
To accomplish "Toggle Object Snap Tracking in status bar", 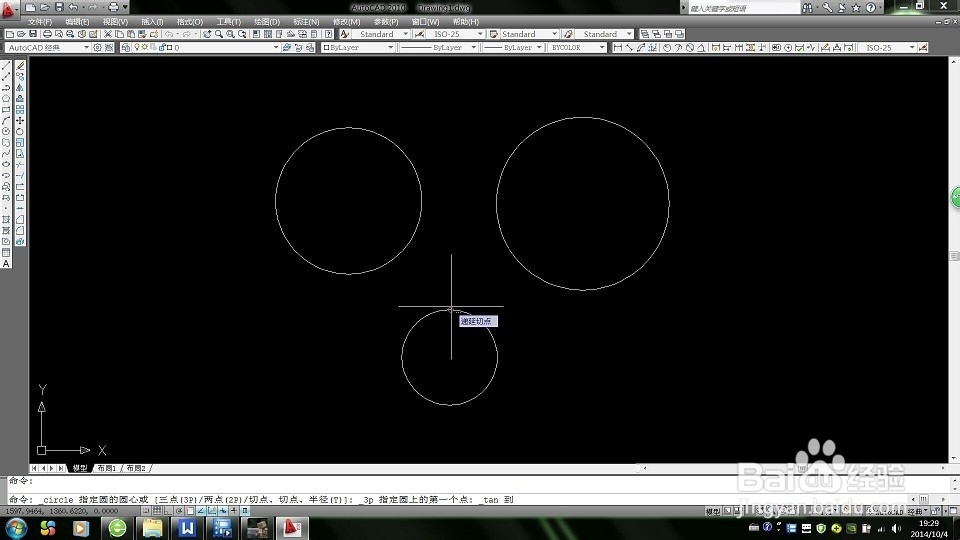I will pyautogui.click(x=201, y=511).
